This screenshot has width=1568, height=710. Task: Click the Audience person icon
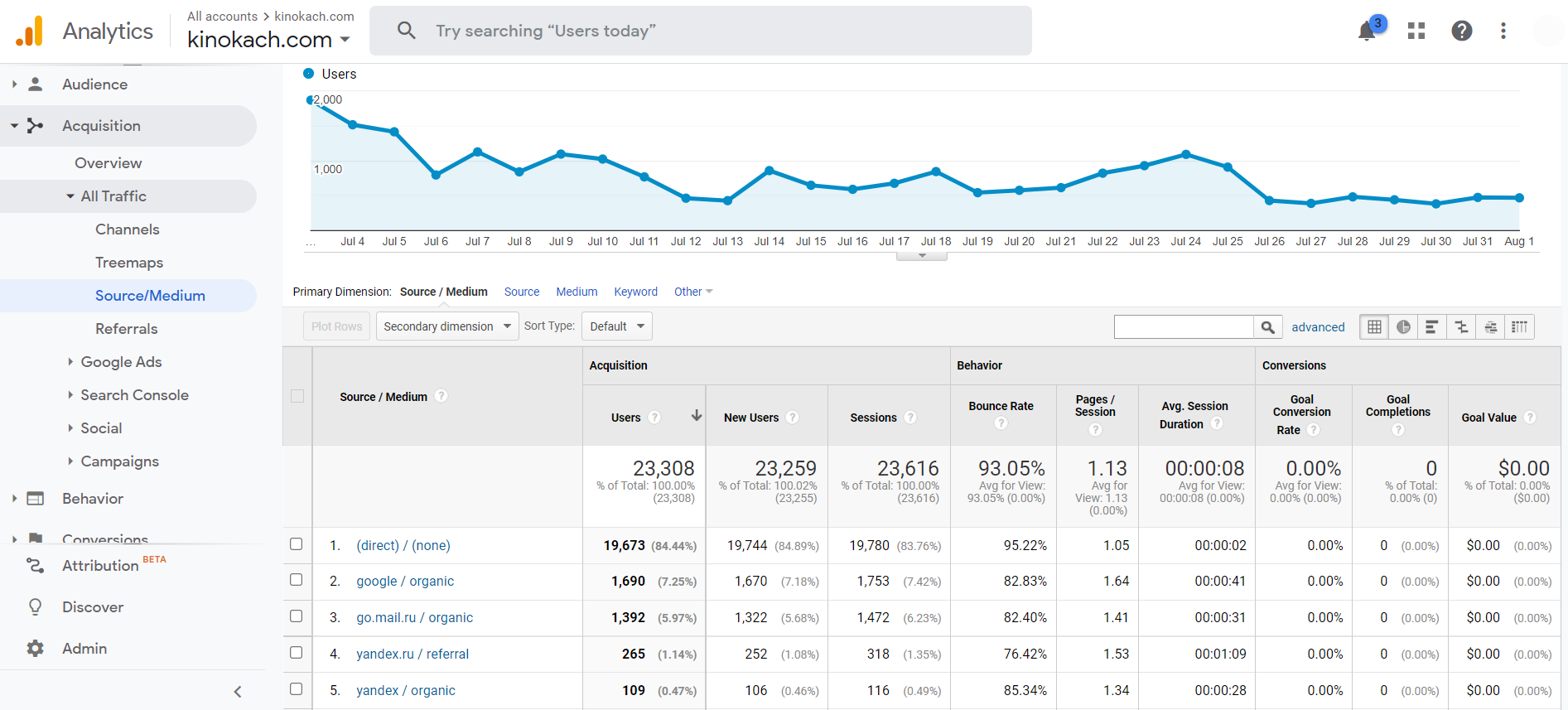35,84
